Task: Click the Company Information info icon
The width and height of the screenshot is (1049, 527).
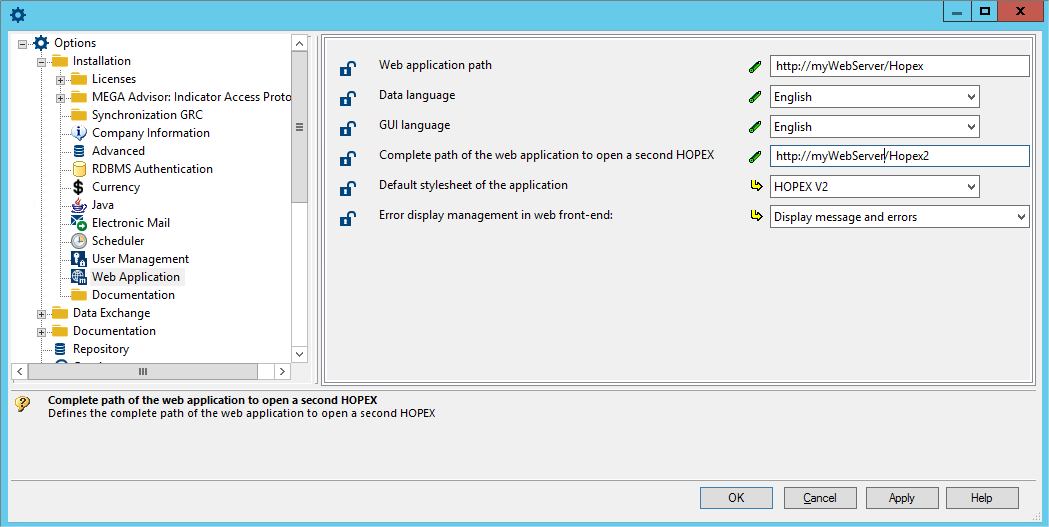Action: pyautogui.click(x=79, y=133)
